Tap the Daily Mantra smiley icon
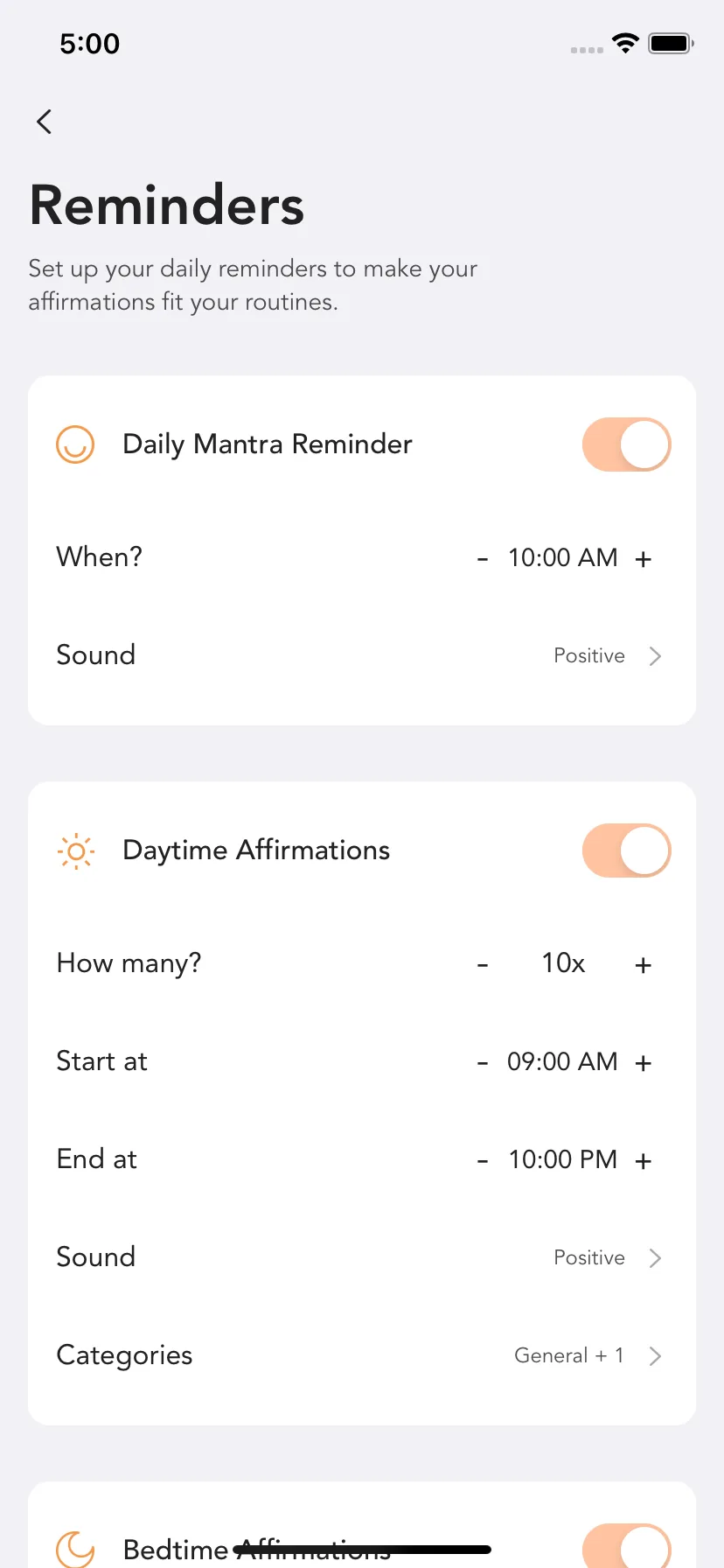The image size is (724, 1568). pyautogui.click(x=75, y=444)
